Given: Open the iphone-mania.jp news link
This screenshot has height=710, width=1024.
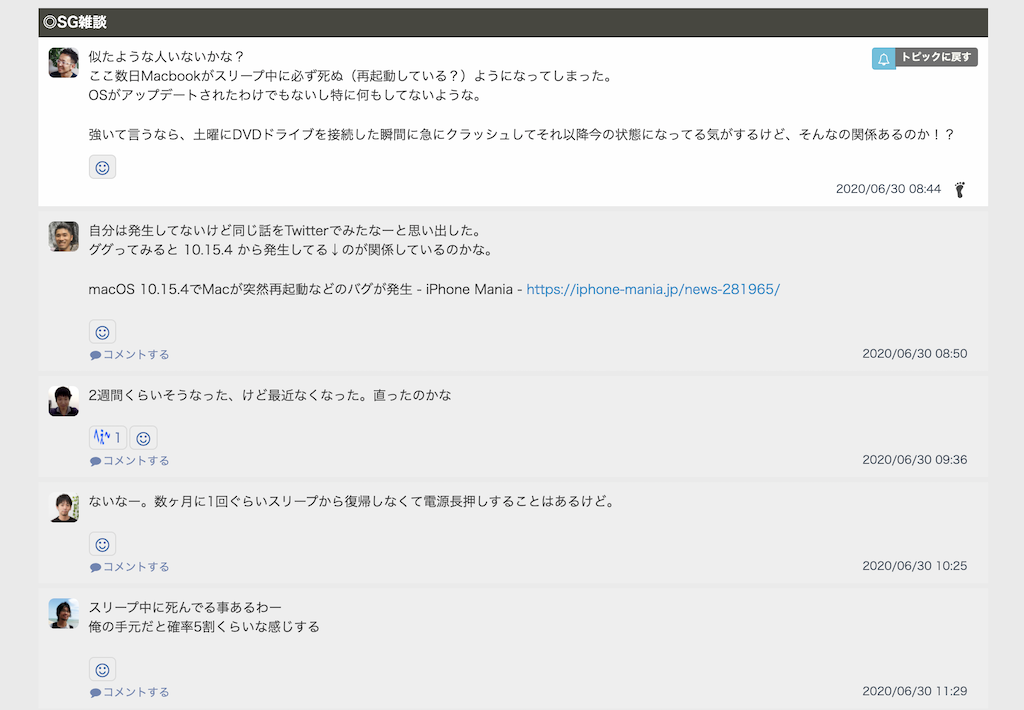Looking at the screenshot, I should 652,289.
